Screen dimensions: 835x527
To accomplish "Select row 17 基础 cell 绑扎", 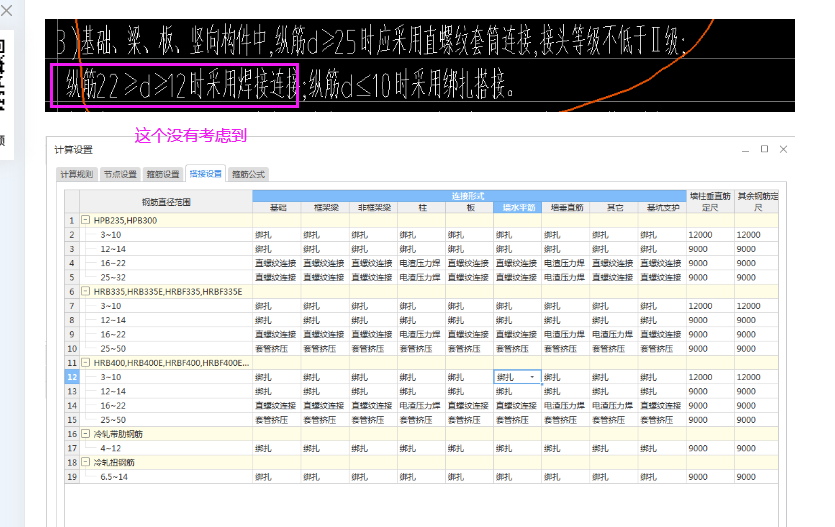I will pos(277,448).
